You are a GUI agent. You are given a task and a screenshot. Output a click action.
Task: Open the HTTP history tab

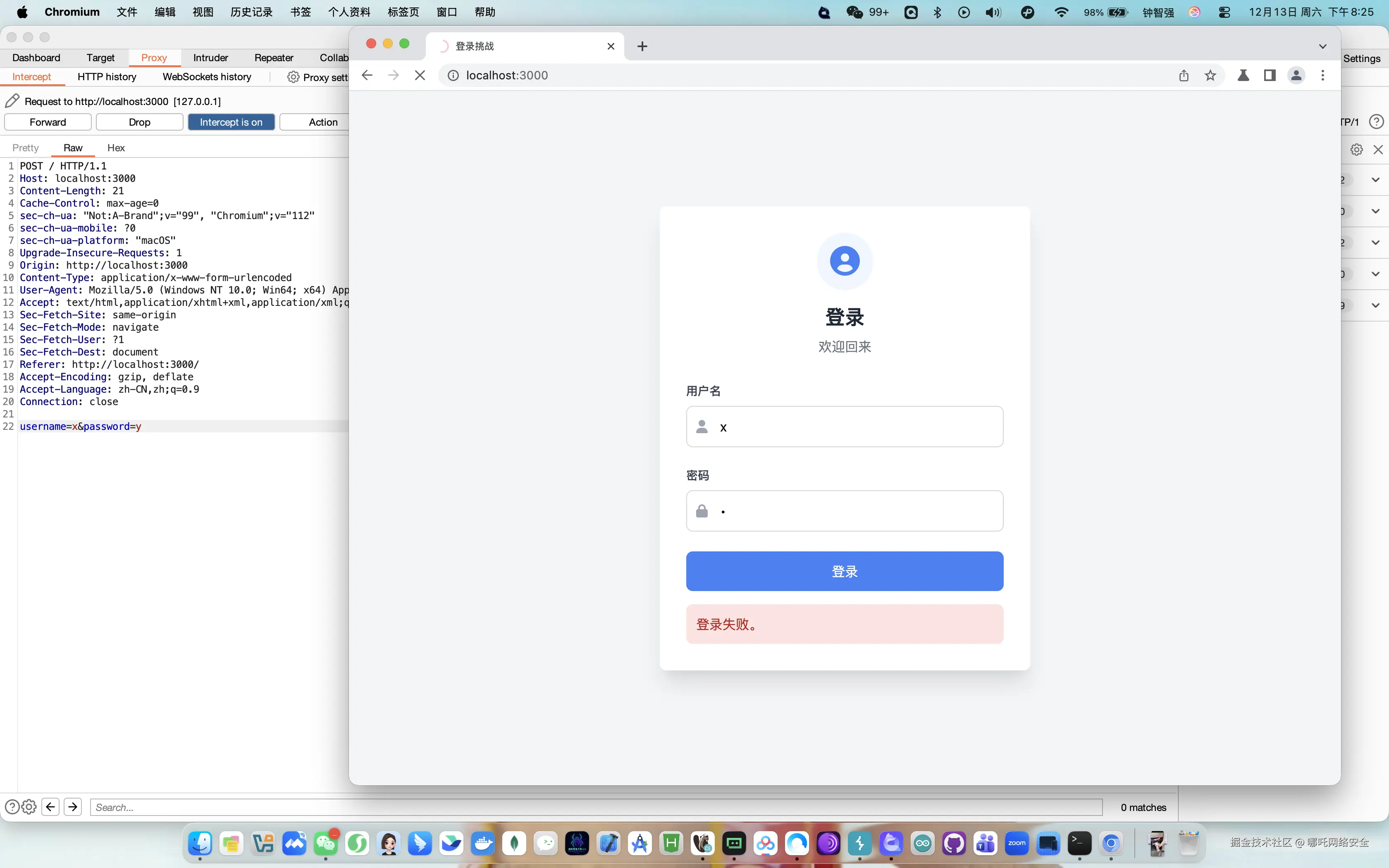click(x=107, y=77)
